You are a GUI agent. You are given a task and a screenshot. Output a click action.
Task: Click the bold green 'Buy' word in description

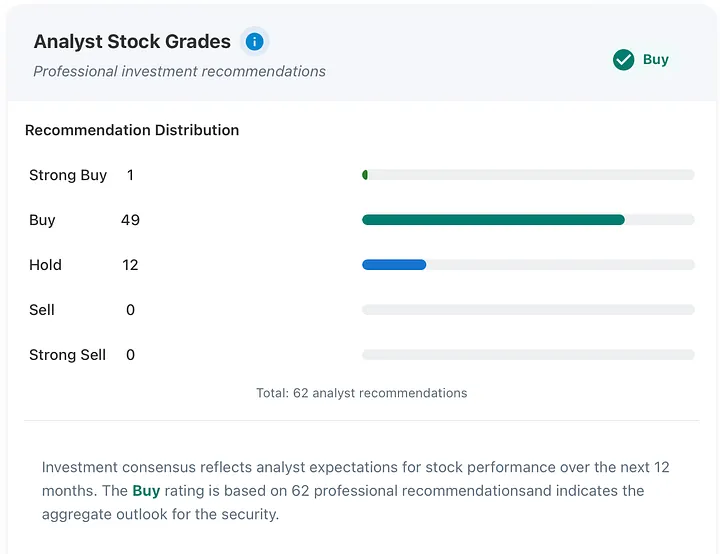(146, 491)
